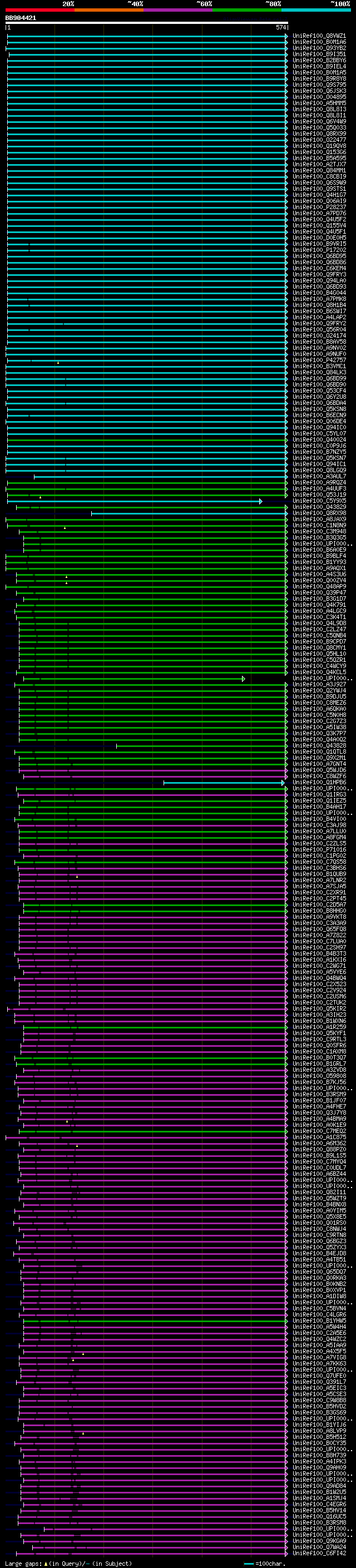The image size is (356, 1568).
Task: Select hit label UniRef100_C3K4T1
Action: (x=319, y=617)
